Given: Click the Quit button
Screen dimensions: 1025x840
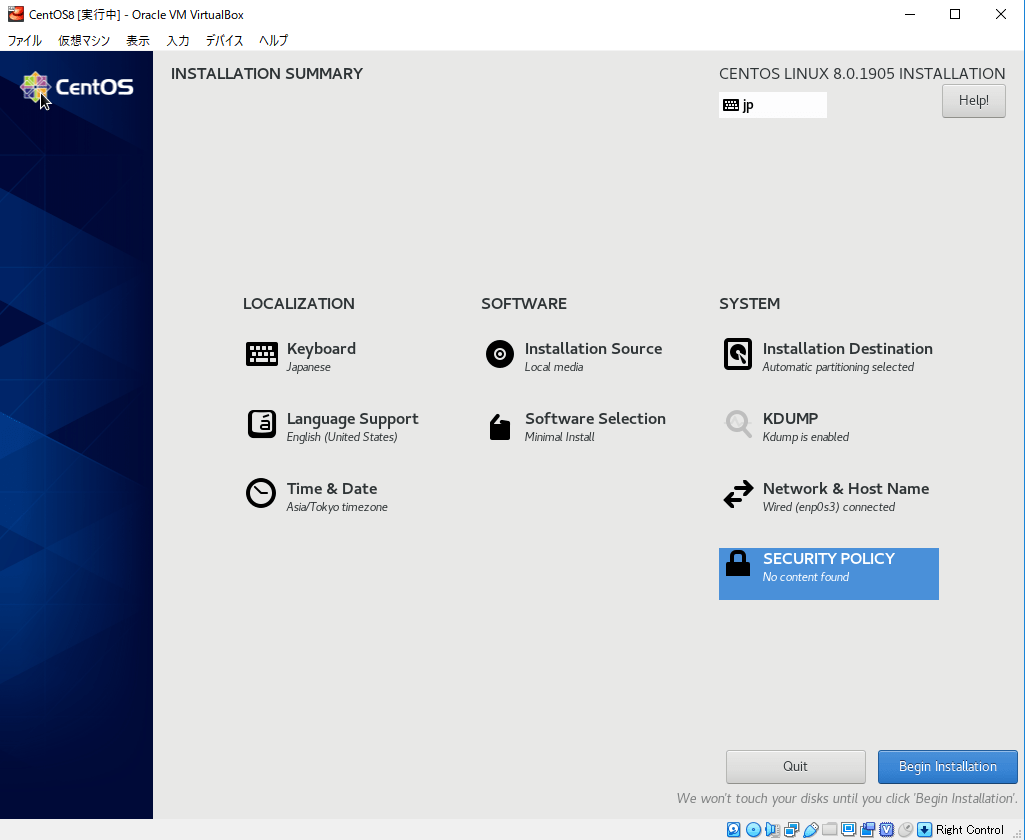Looking at the screenshot, I should [795, 766].
